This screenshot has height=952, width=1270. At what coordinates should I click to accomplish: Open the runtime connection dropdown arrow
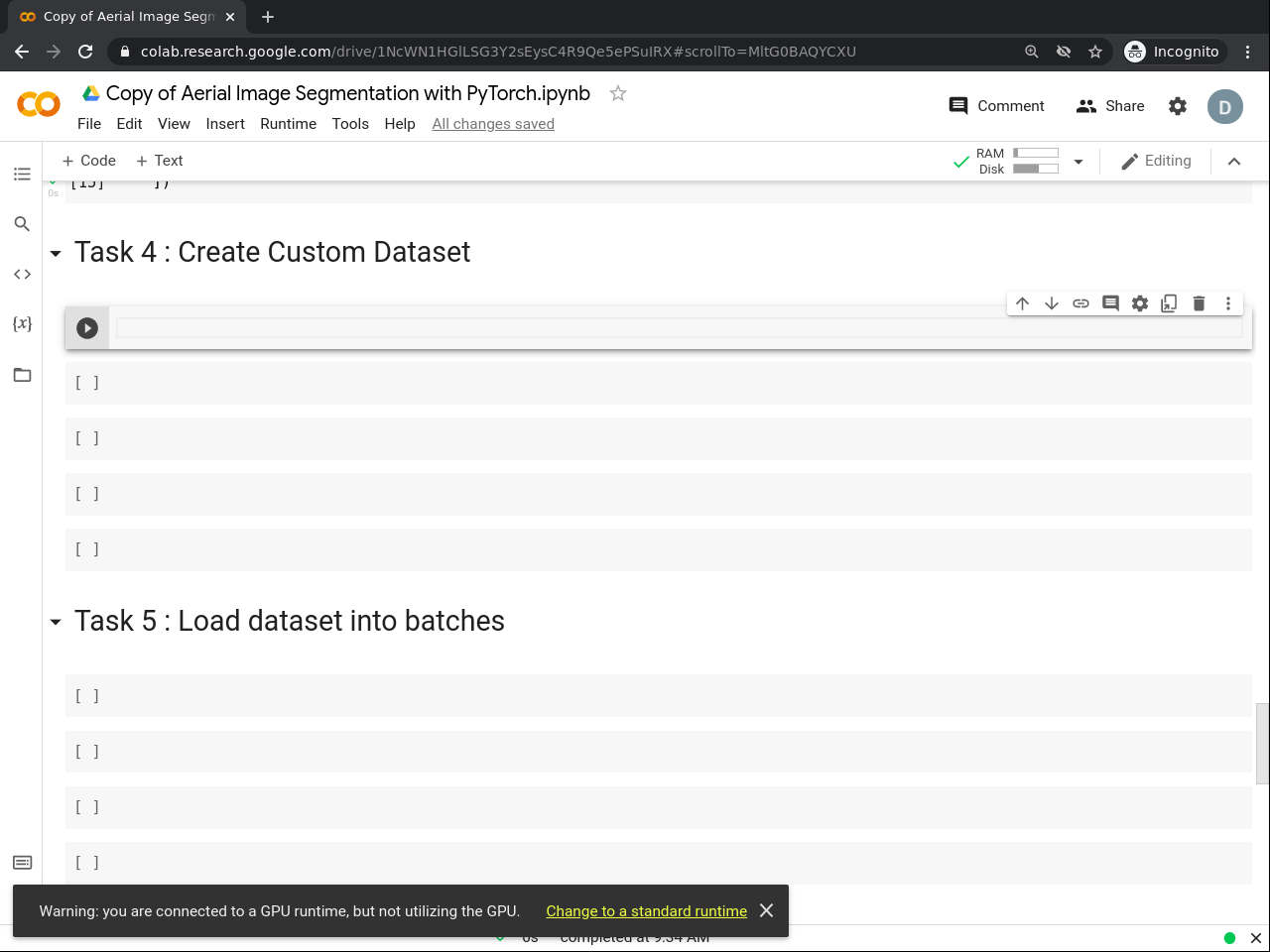[1079, 162]
